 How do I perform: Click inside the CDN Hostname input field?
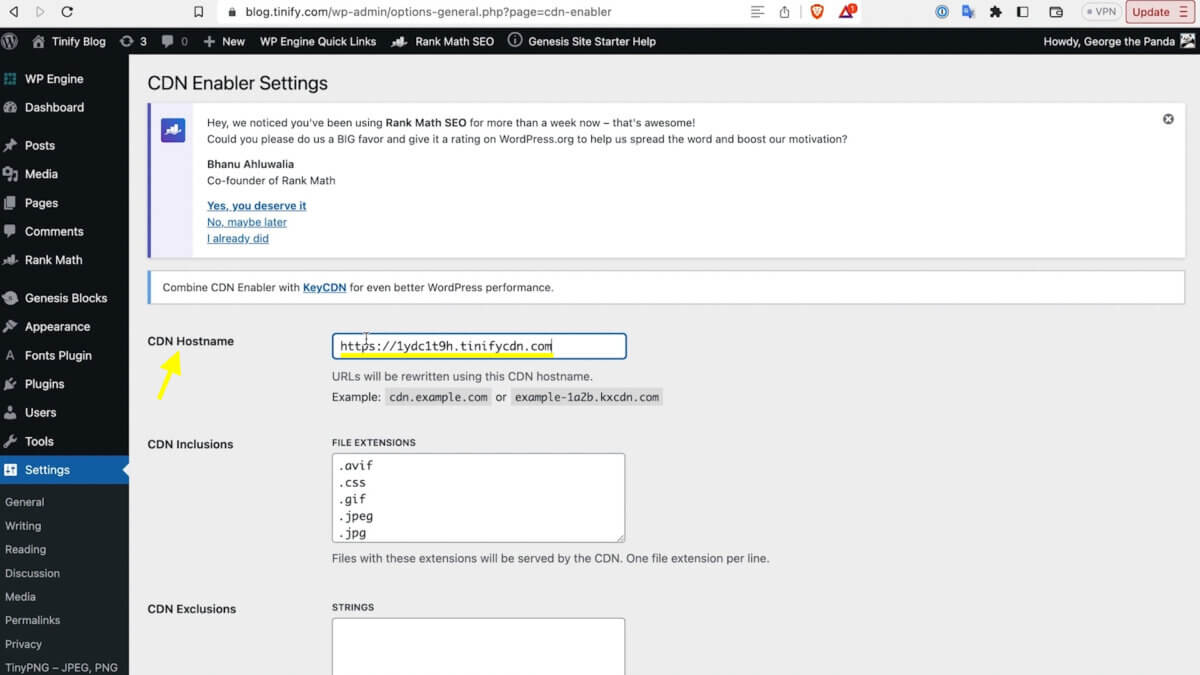[478, 346]
